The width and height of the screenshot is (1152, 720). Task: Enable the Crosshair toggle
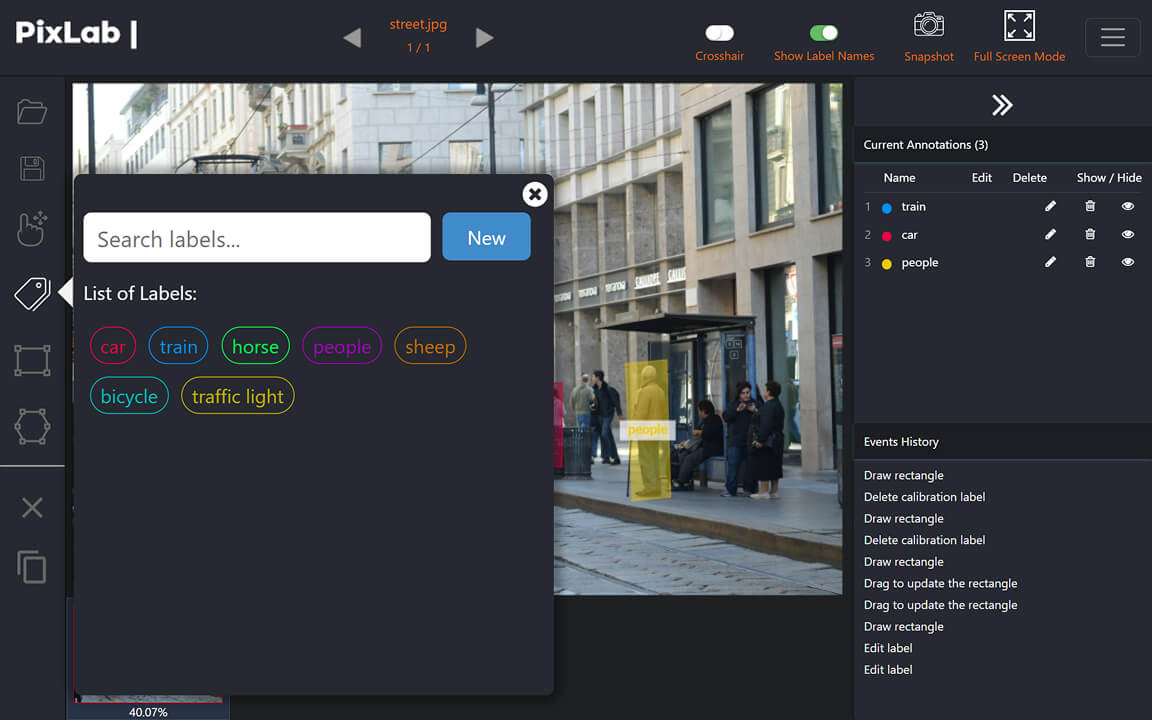point(719,31)
